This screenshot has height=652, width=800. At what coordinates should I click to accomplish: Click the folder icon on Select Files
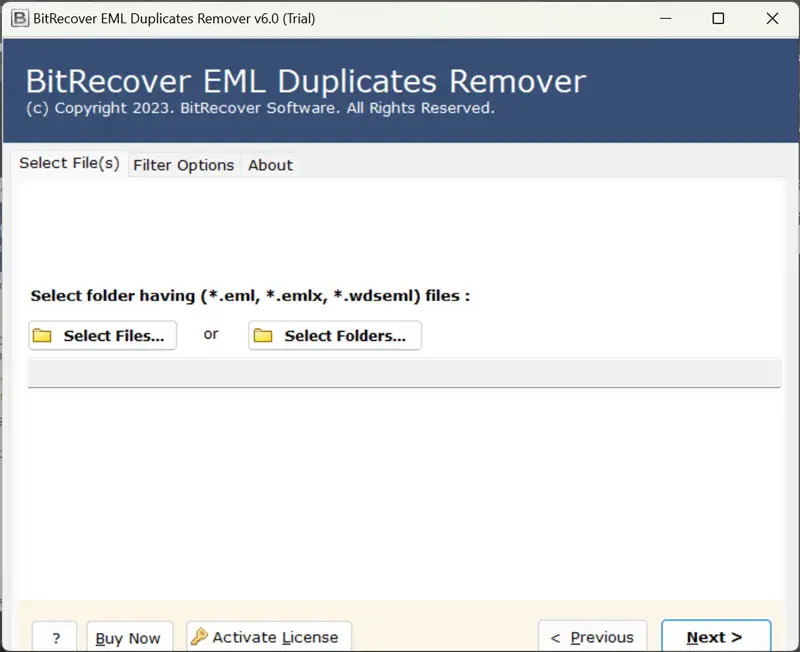pyautogui.click(x=42, y=336)
